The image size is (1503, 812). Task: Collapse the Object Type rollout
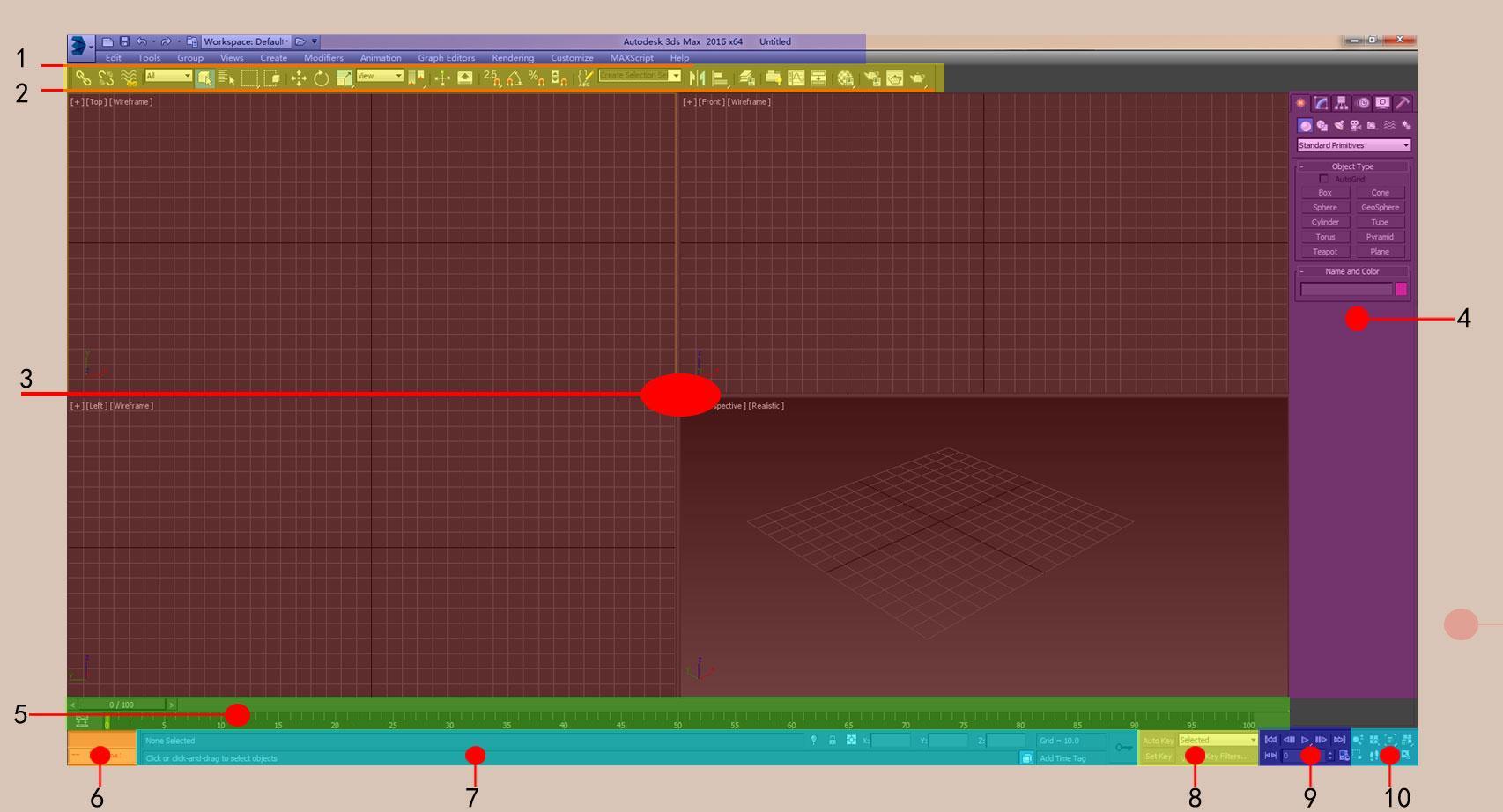(1352, 166)
